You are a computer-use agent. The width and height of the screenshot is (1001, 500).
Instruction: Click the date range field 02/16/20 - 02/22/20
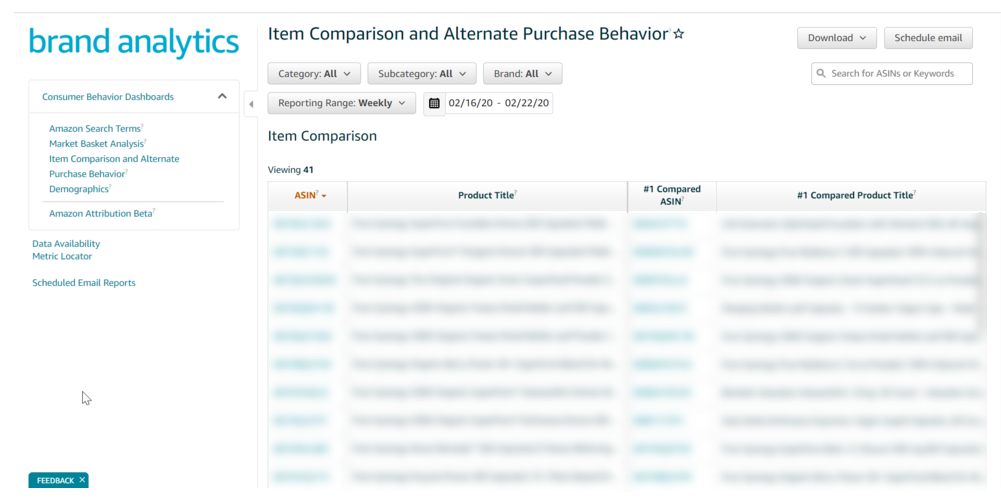tap(499, 103)
